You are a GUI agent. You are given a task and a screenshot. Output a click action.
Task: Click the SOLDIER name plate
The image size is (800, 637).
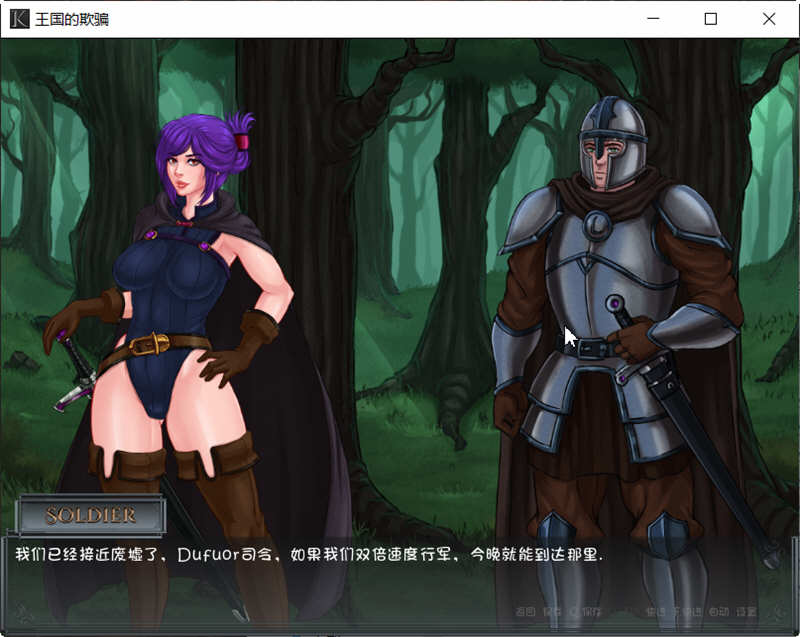(92, 514)
